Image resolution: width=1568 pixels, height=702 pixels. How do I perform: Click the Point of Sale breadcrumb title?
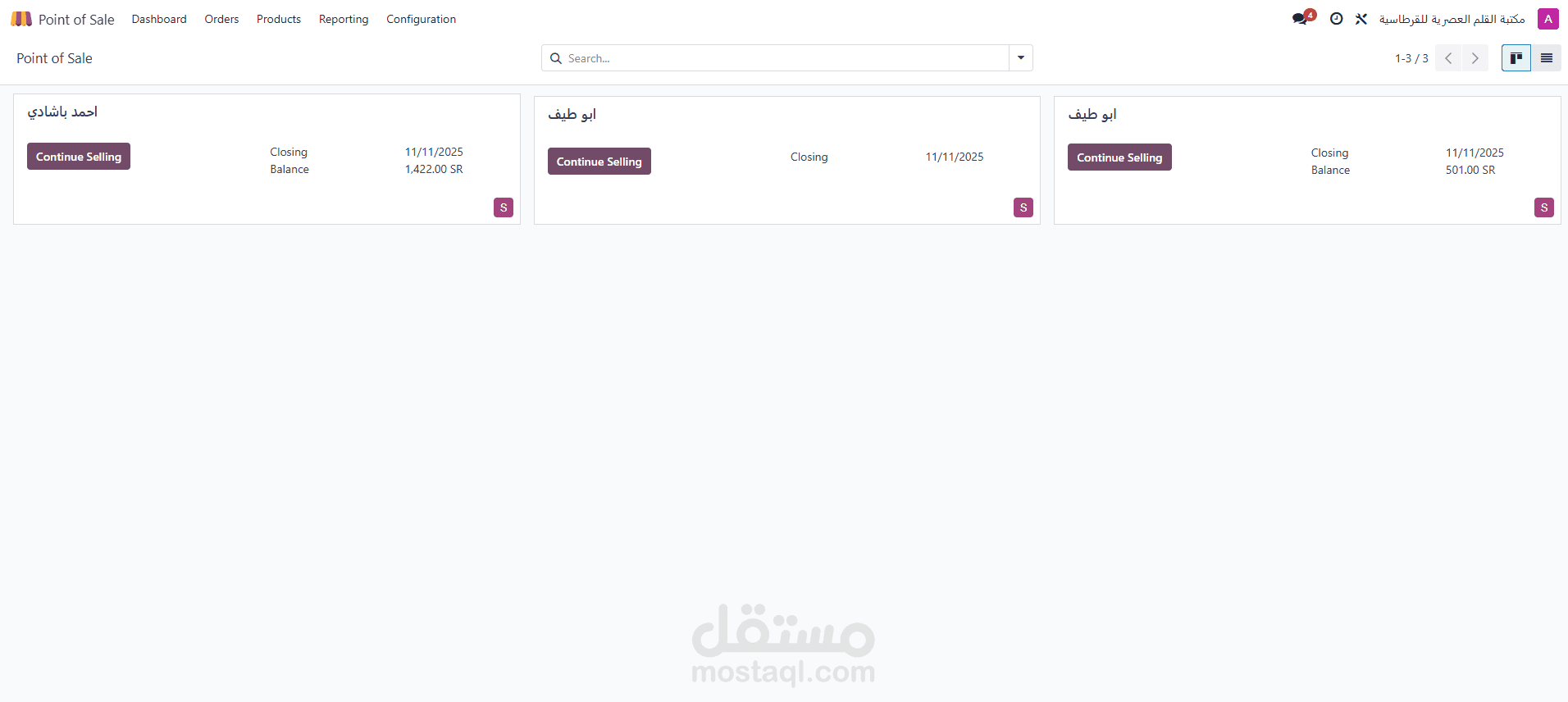(54, 58)
